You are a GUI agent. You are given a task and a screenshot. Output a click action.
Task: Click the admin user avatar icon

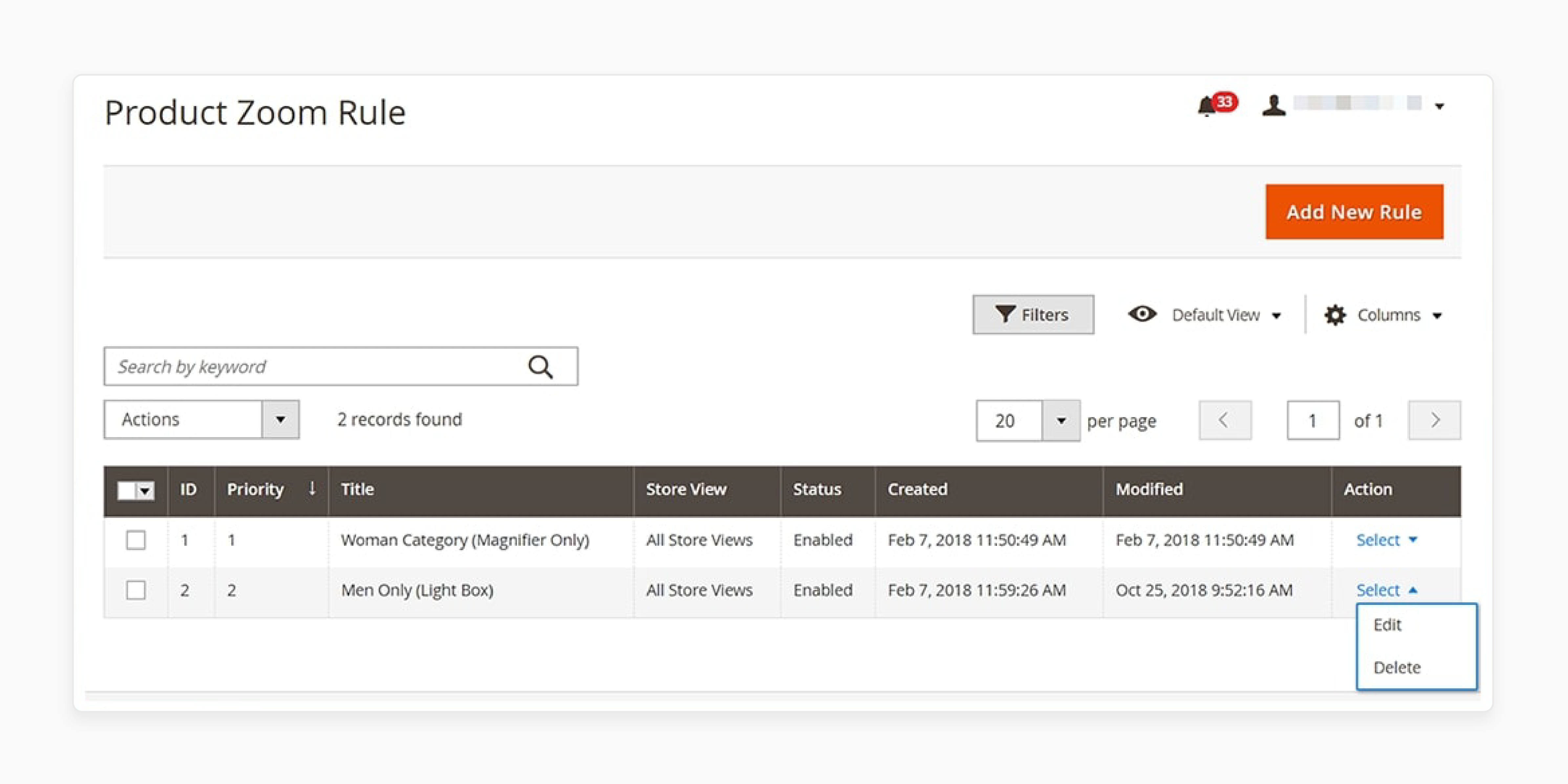[x=1273, y=105]
